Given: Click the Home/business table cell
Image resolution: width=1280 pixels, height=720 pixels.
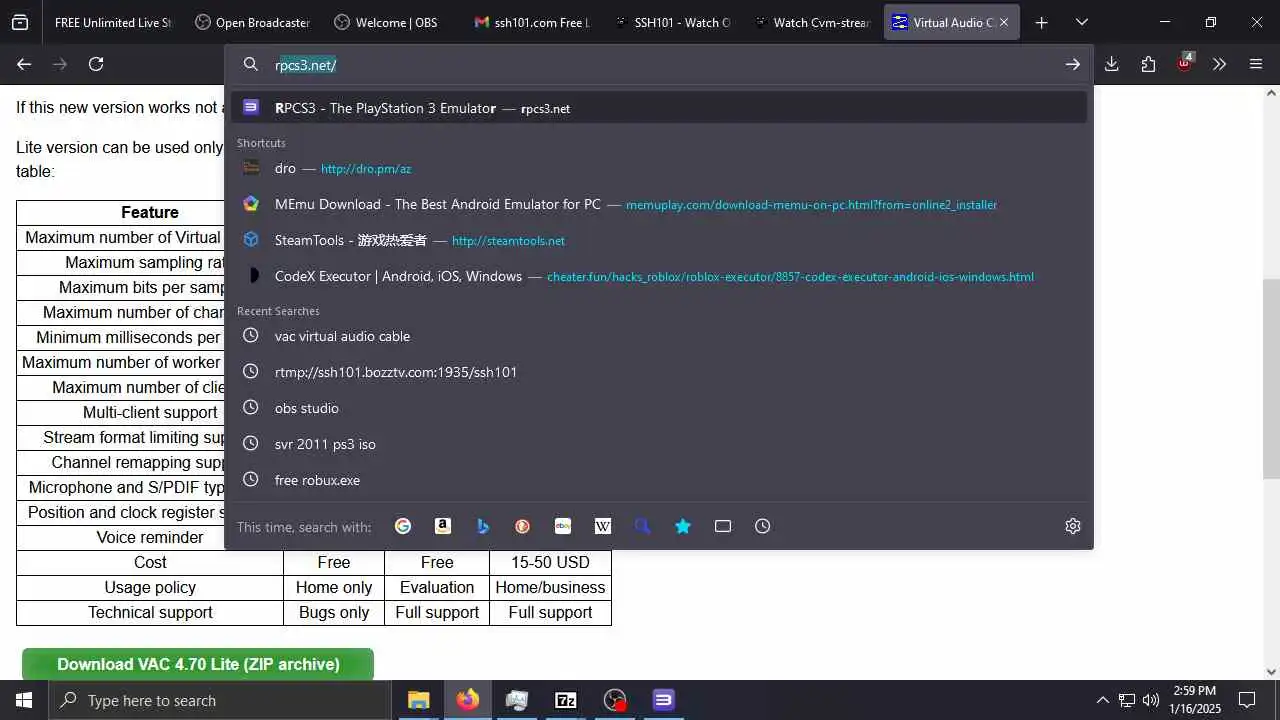Looking at the screenshot, I should pyautogui.click(x=550, y=587).
